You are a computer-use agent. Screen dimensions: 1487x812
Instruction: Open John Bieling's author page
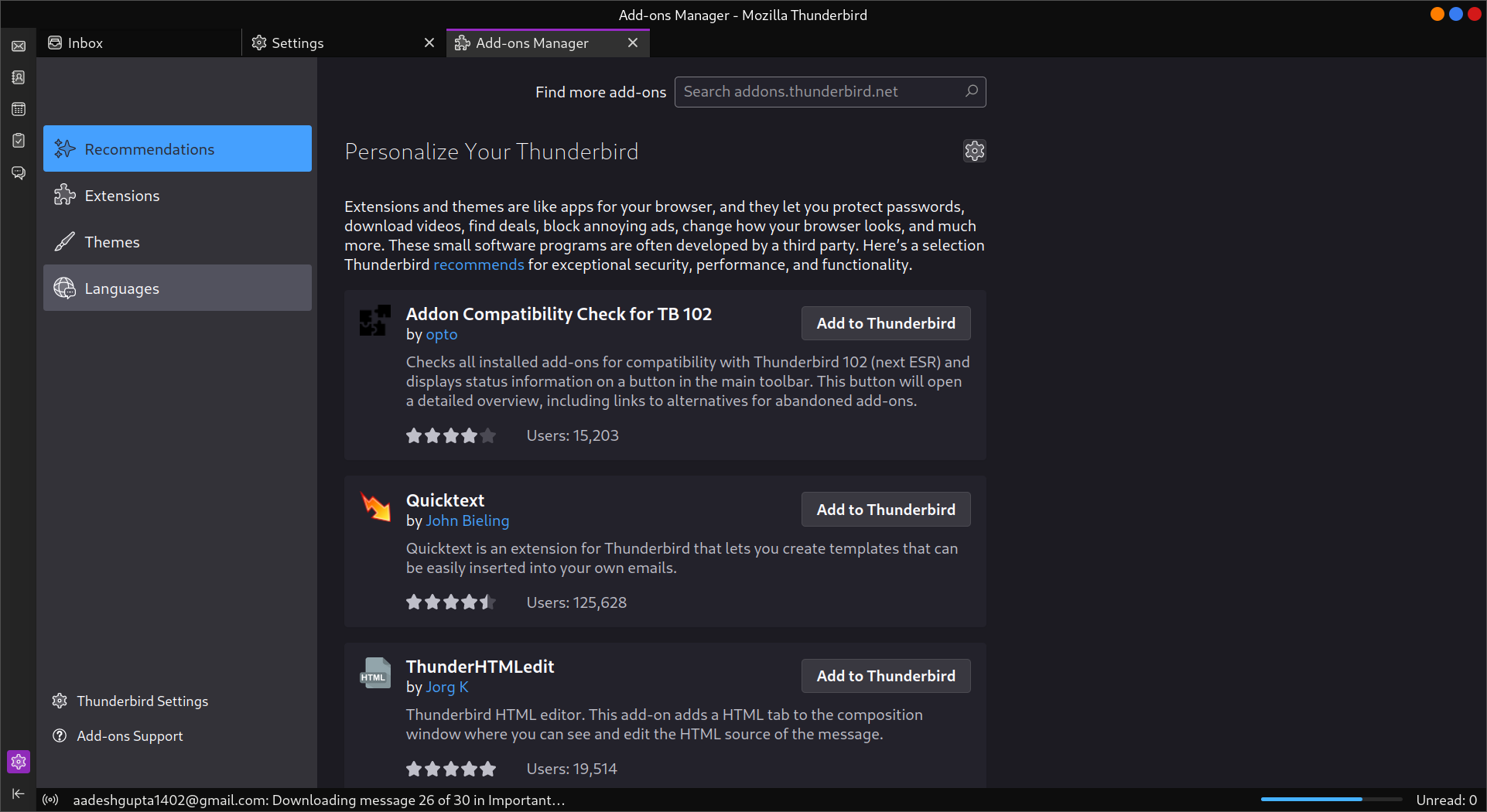pos(467,520)
